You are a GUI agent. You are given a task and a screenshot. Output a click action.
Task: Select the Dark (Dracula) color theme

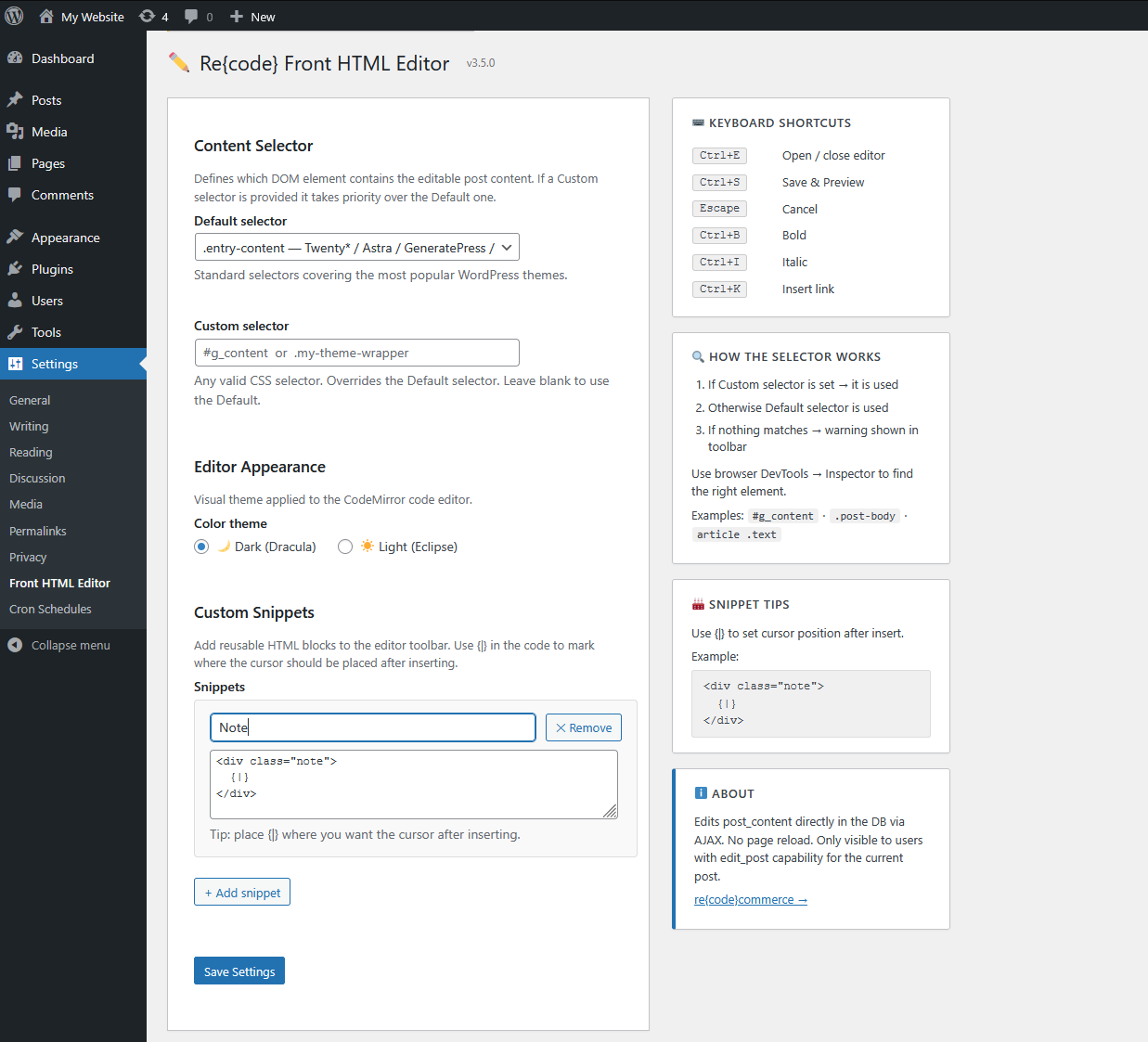coord(201,547)
